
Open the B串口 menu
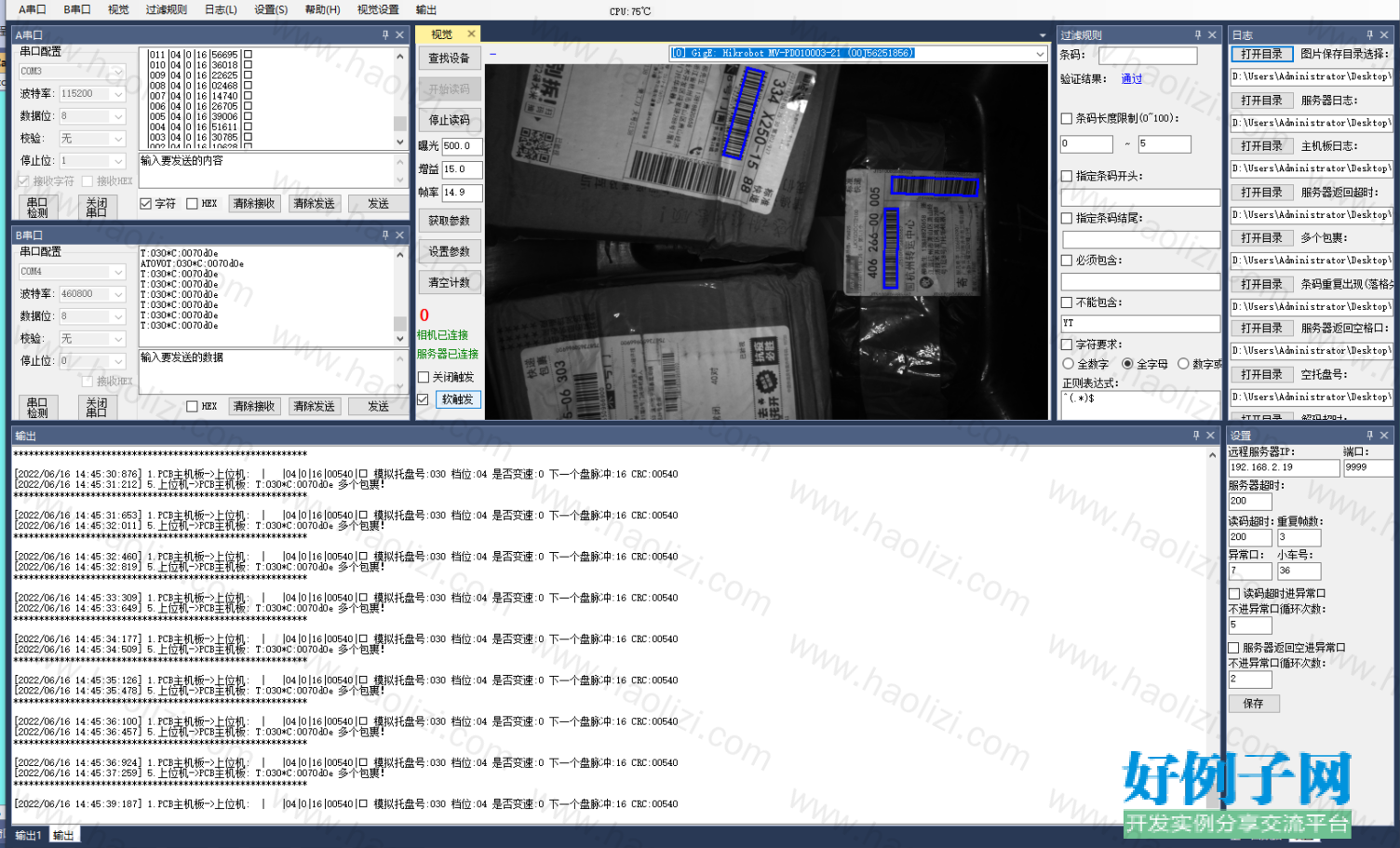pos(77,9)
